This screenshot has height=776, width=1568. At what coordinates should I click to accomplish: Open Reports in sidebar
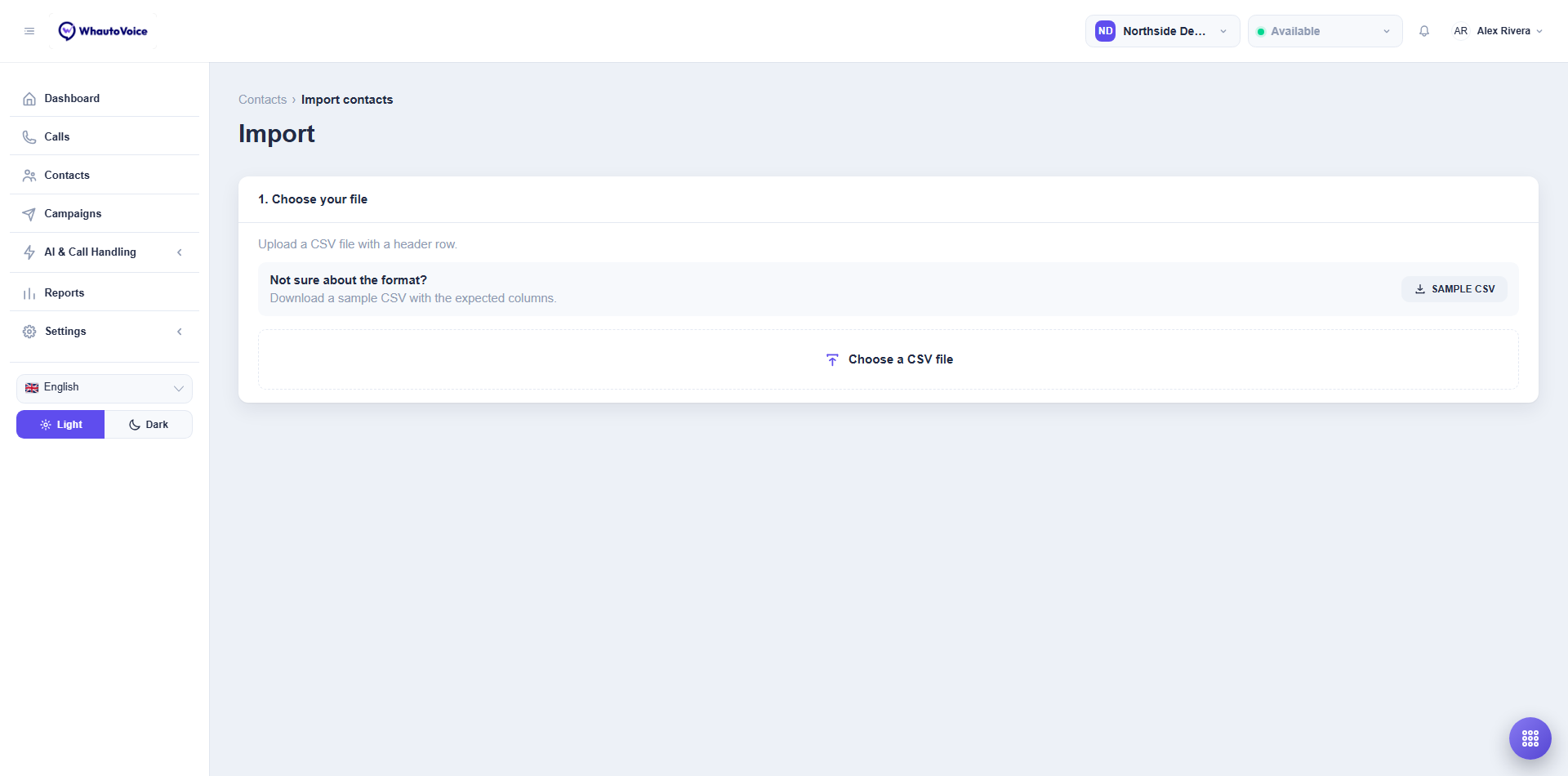click(x=105, y=292)
